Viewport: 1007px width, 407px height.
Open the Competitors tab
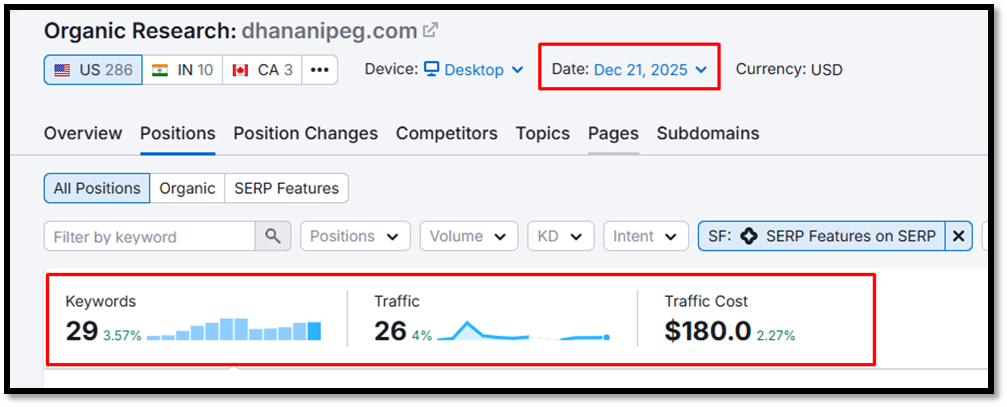click(446, 133)
